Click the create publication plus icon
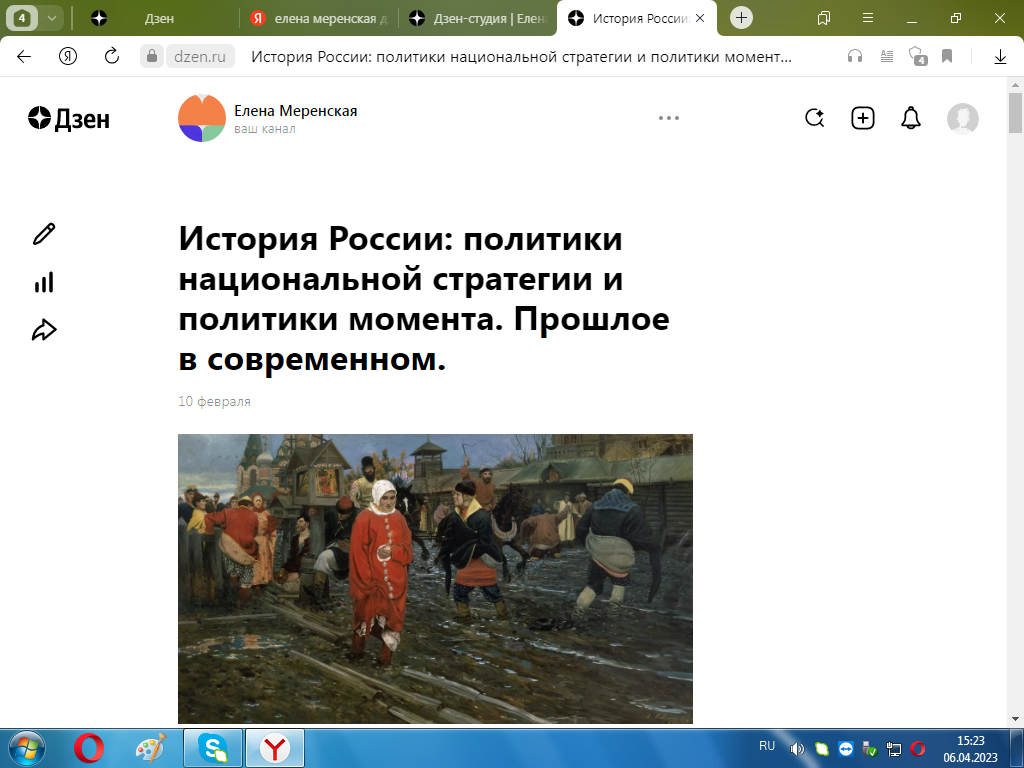 pyautogui.click(x=863, y=118)
